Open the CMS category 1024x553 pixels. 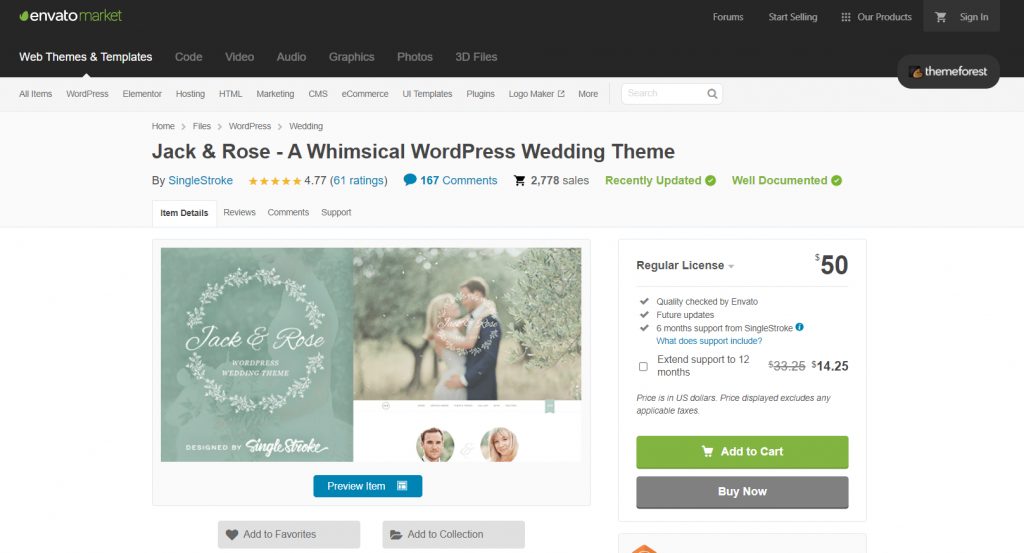(x=318, y=94)
